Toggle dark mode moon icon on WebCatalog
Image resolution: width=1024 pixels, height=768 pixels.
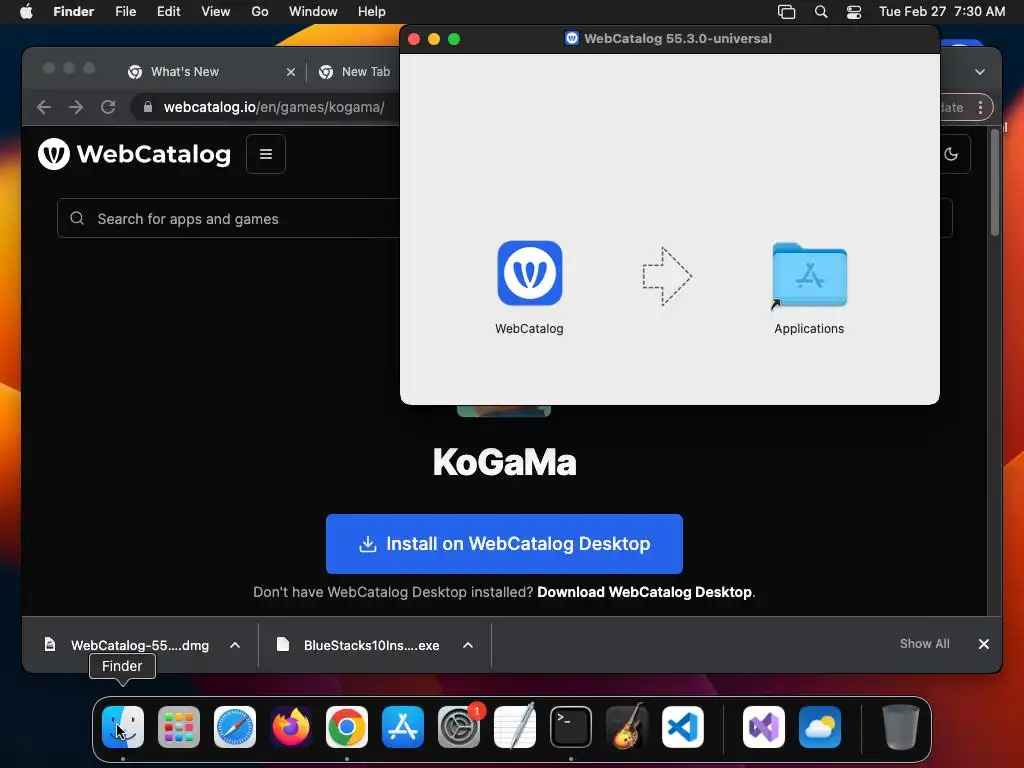tap(951, 154)
